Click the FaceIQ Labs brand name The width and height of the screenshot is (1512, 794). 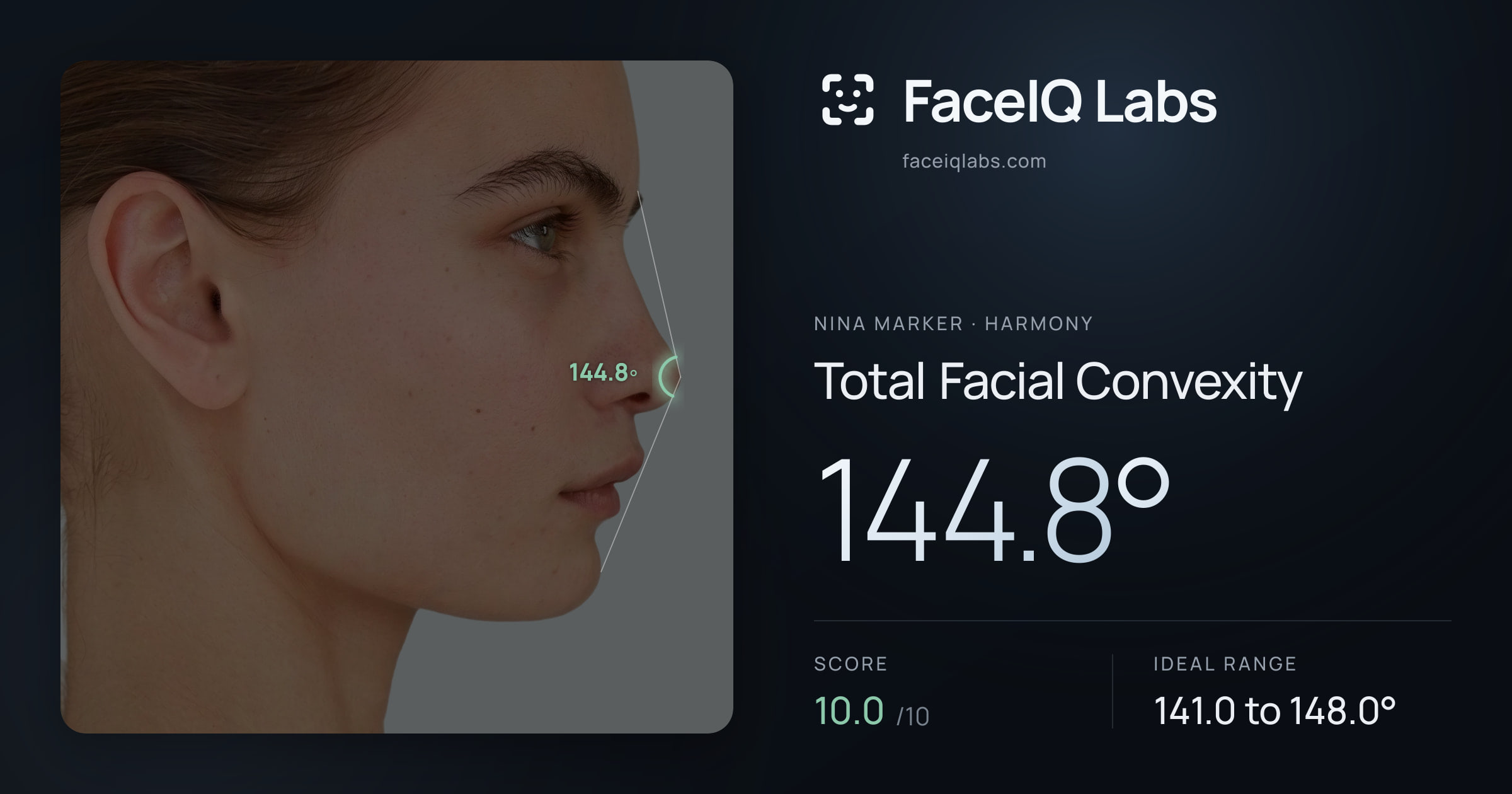(x=1060, y=101)
